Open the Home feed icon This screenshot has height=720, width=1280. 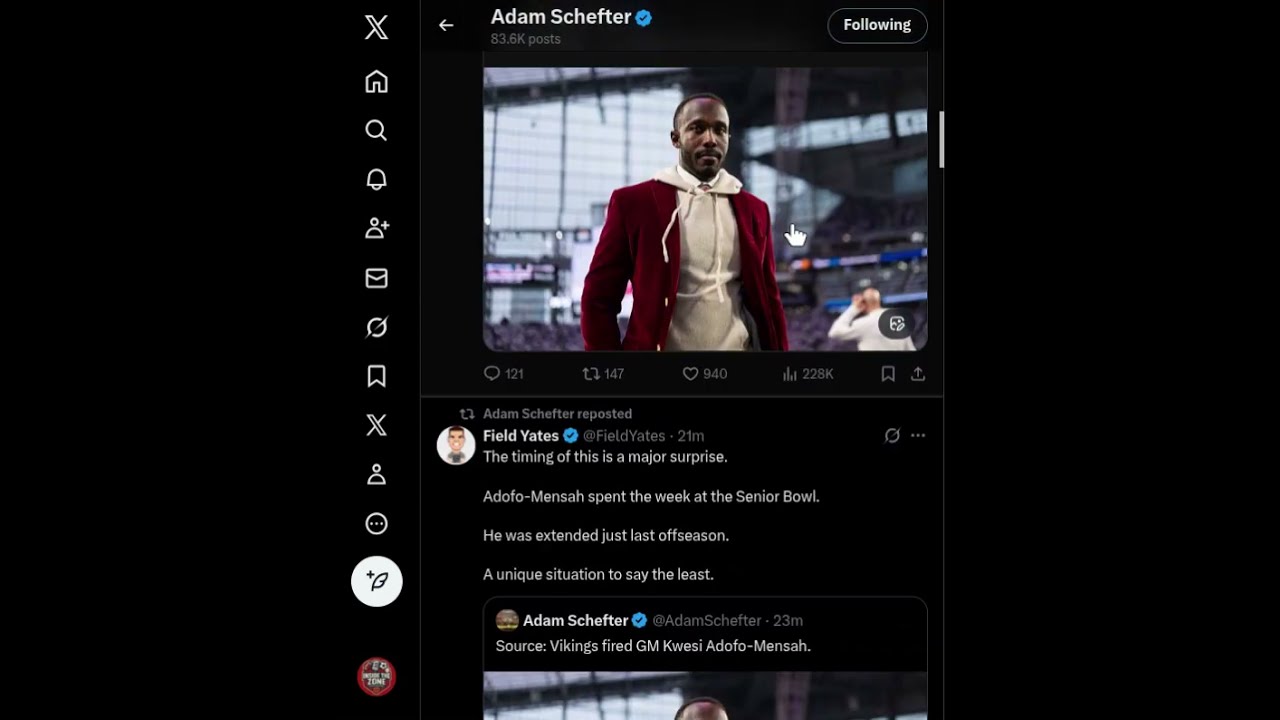pos(376,82)
